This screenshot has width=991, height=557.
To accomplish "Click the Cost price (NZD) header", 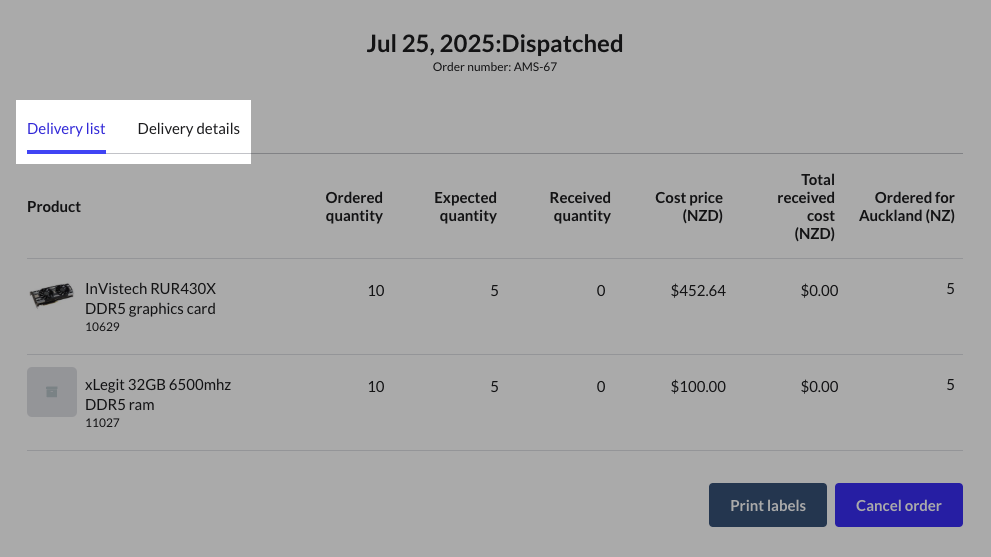I will 689,206.
